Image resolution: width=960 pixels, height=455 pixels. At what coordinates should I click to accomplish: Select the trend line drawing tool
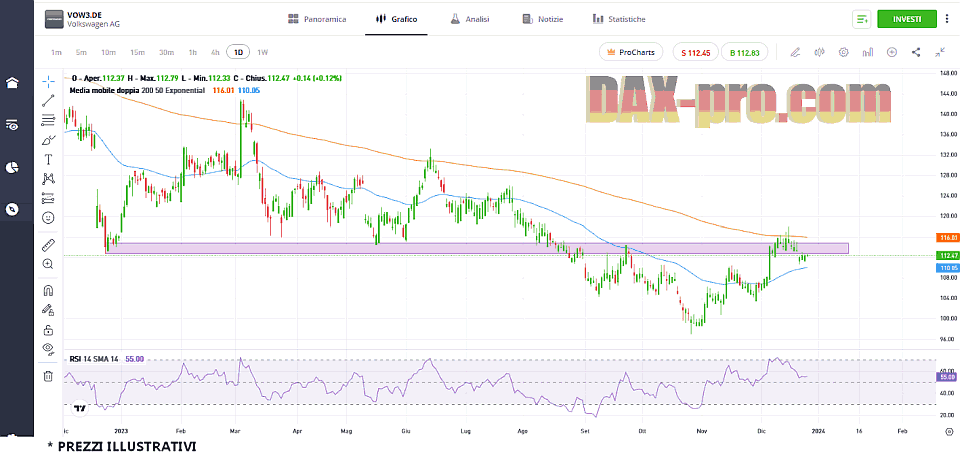(x=48, y=100)
